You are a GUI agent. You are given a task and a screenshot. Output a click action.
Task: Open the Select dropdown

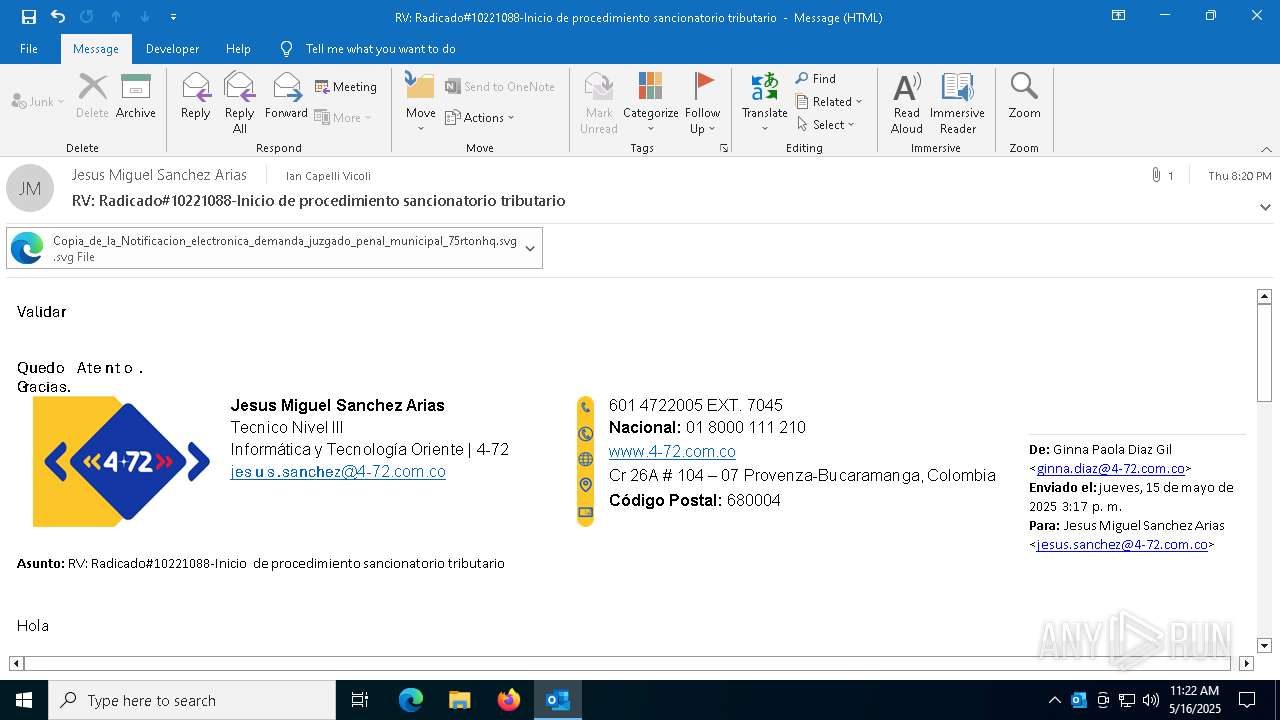(826, 125)
